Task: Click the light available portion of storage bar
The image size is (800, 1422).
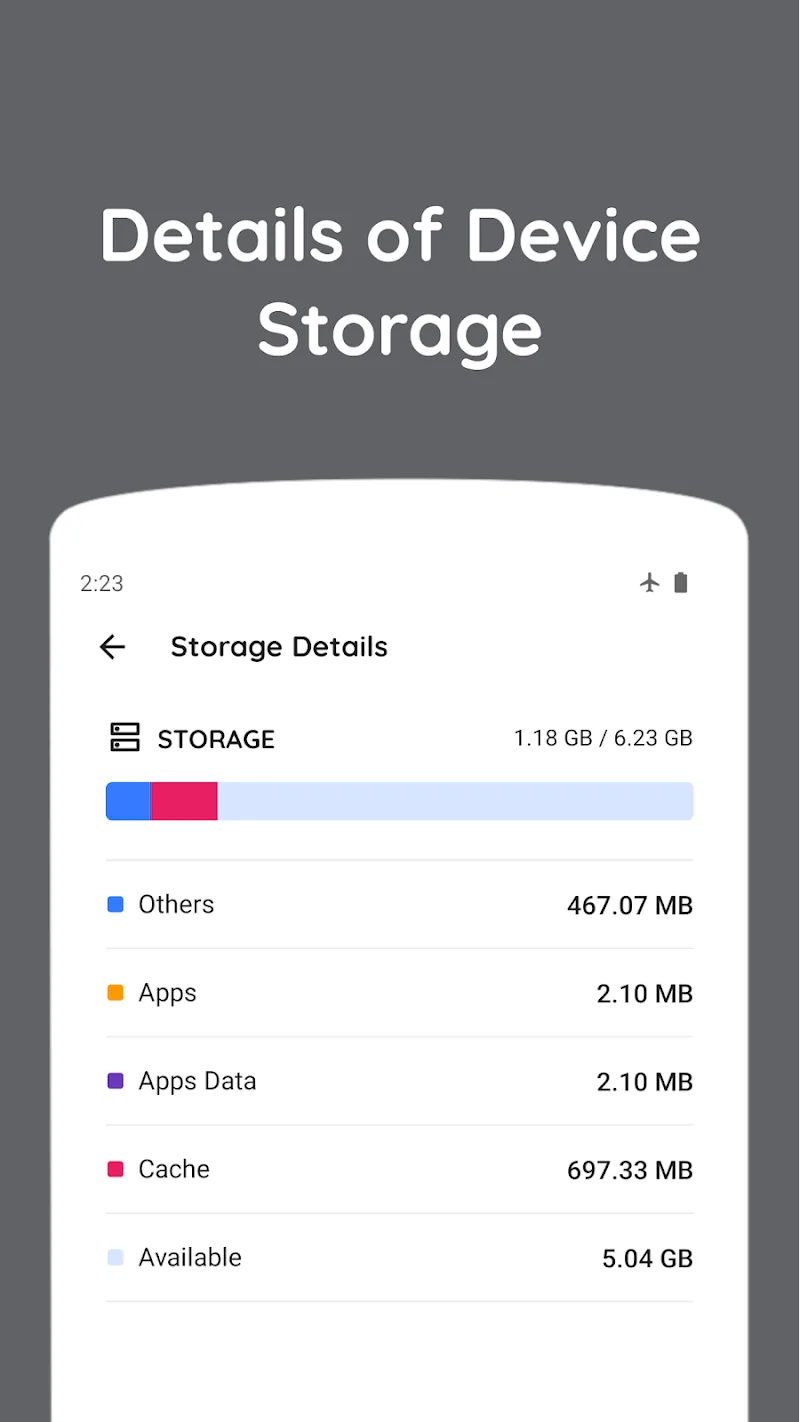Action: pyautogui.click(x=455, y=801)
